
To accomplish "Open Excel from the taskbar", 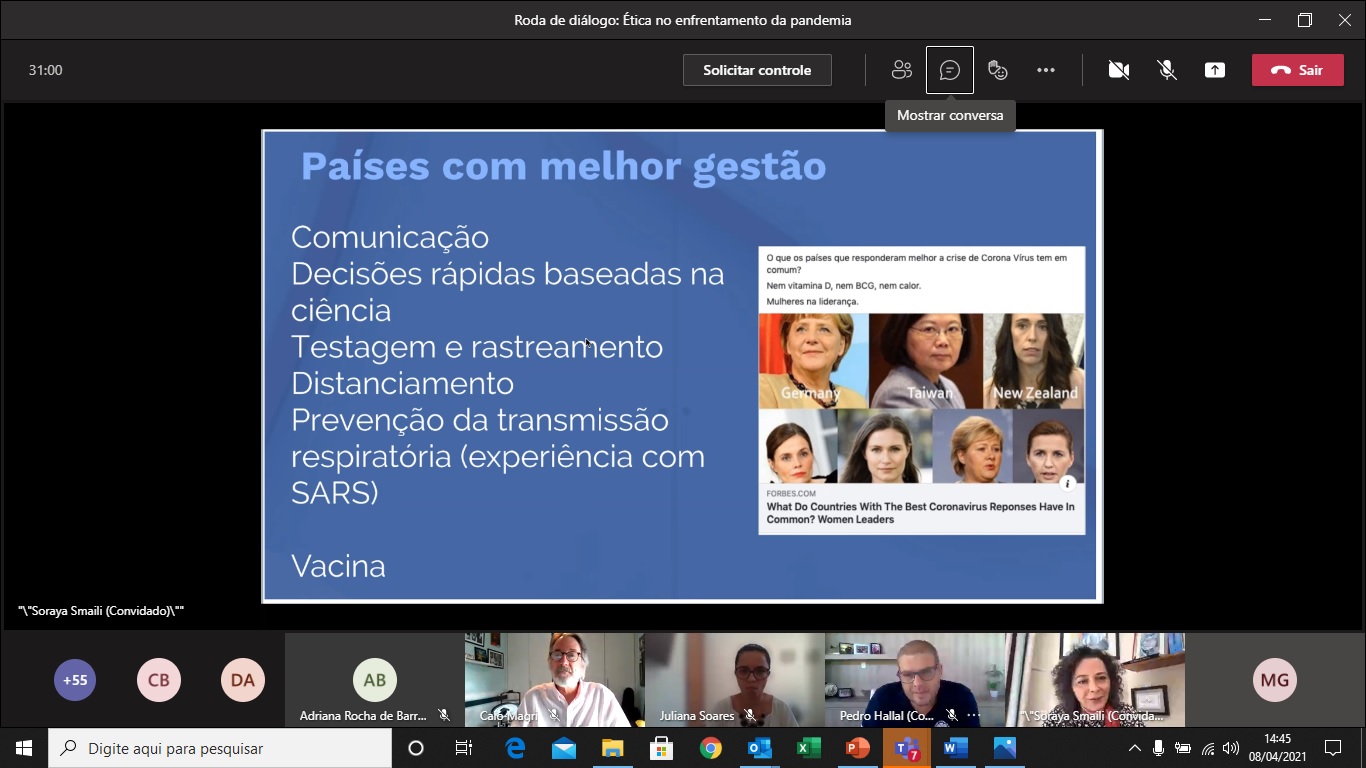I will click(x=808, y=748).
